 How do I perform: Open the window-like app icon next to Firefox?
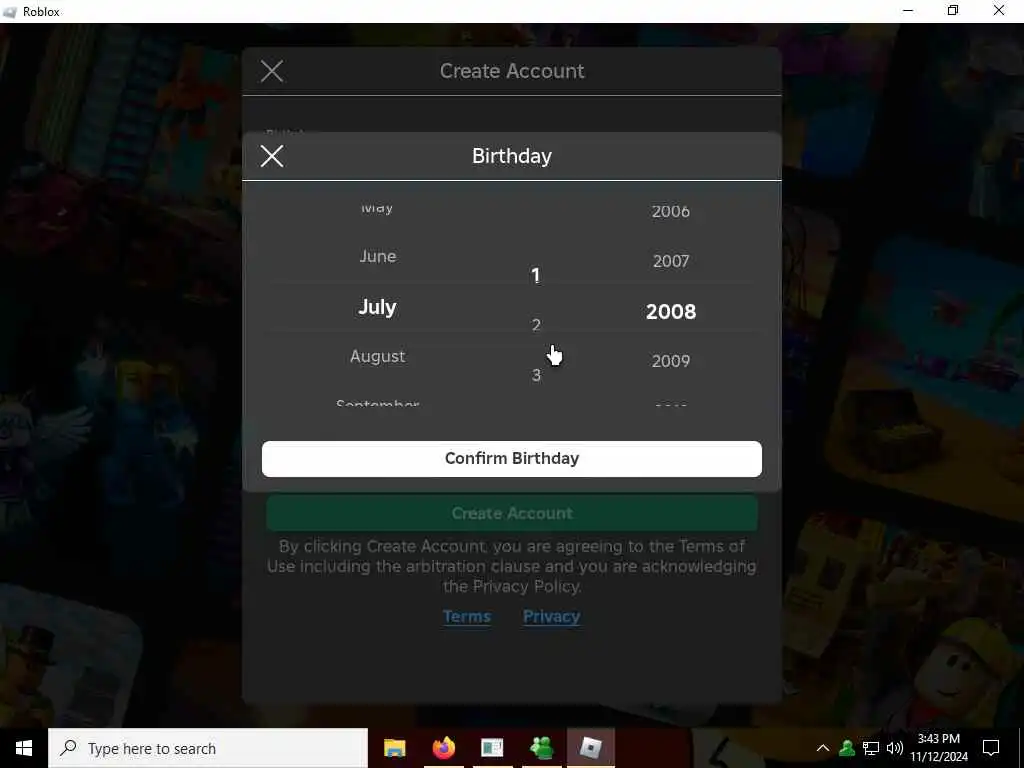[492, 748]
